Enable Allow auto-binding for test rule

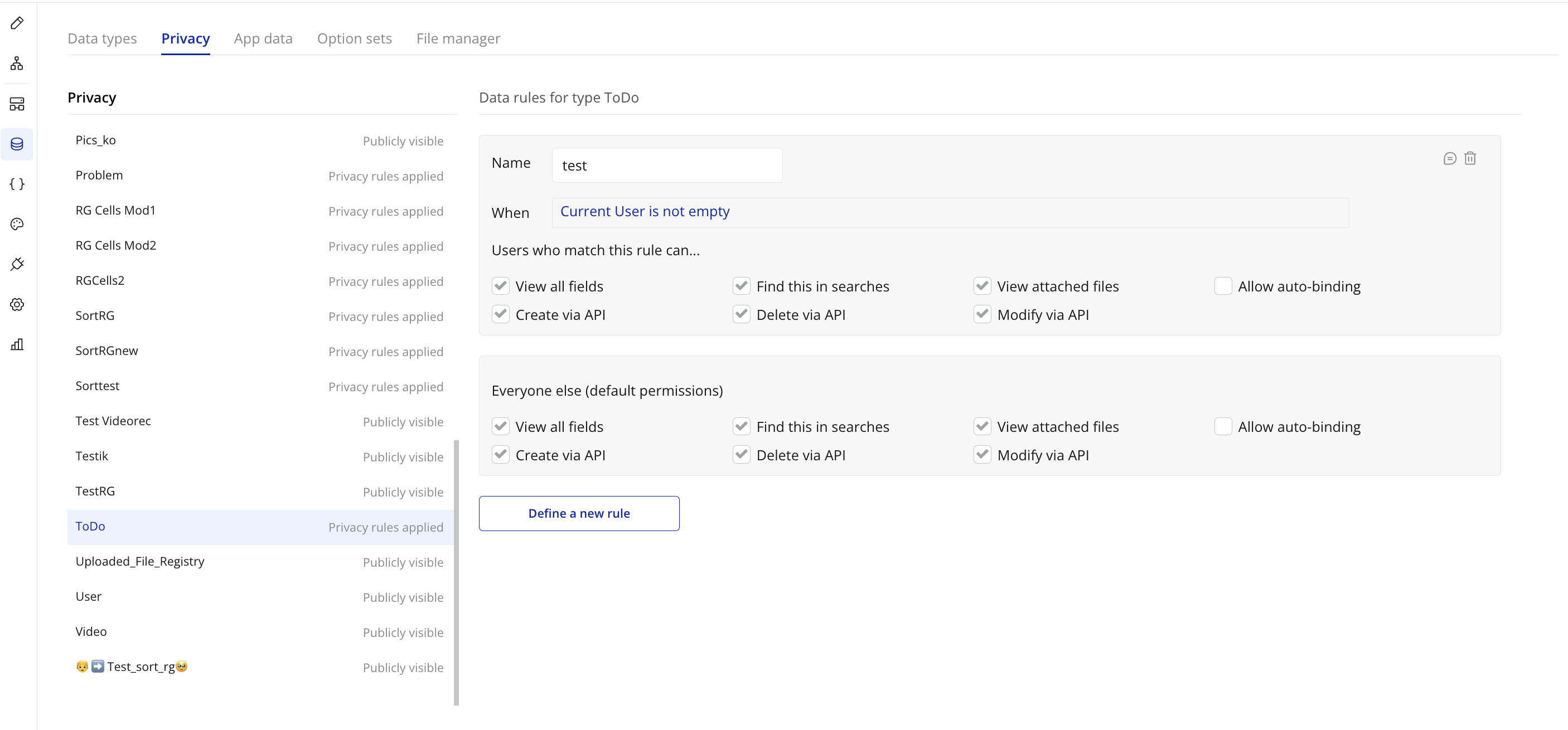click(x=1223, y=286)
